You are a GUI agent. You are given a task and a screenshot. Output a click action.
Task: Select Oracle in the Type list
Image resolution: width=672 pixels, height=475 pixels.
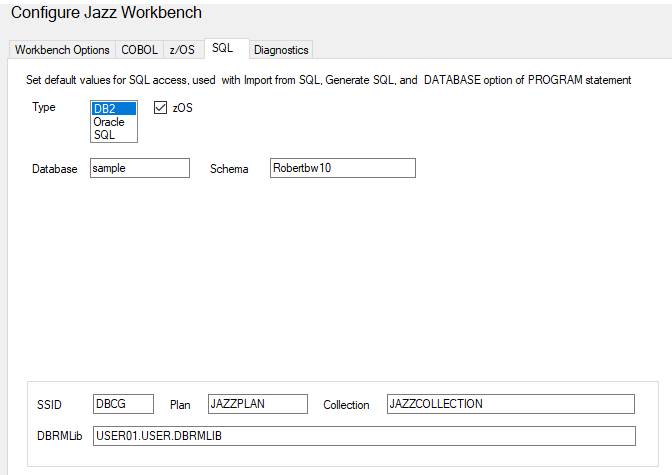(114, 122)
